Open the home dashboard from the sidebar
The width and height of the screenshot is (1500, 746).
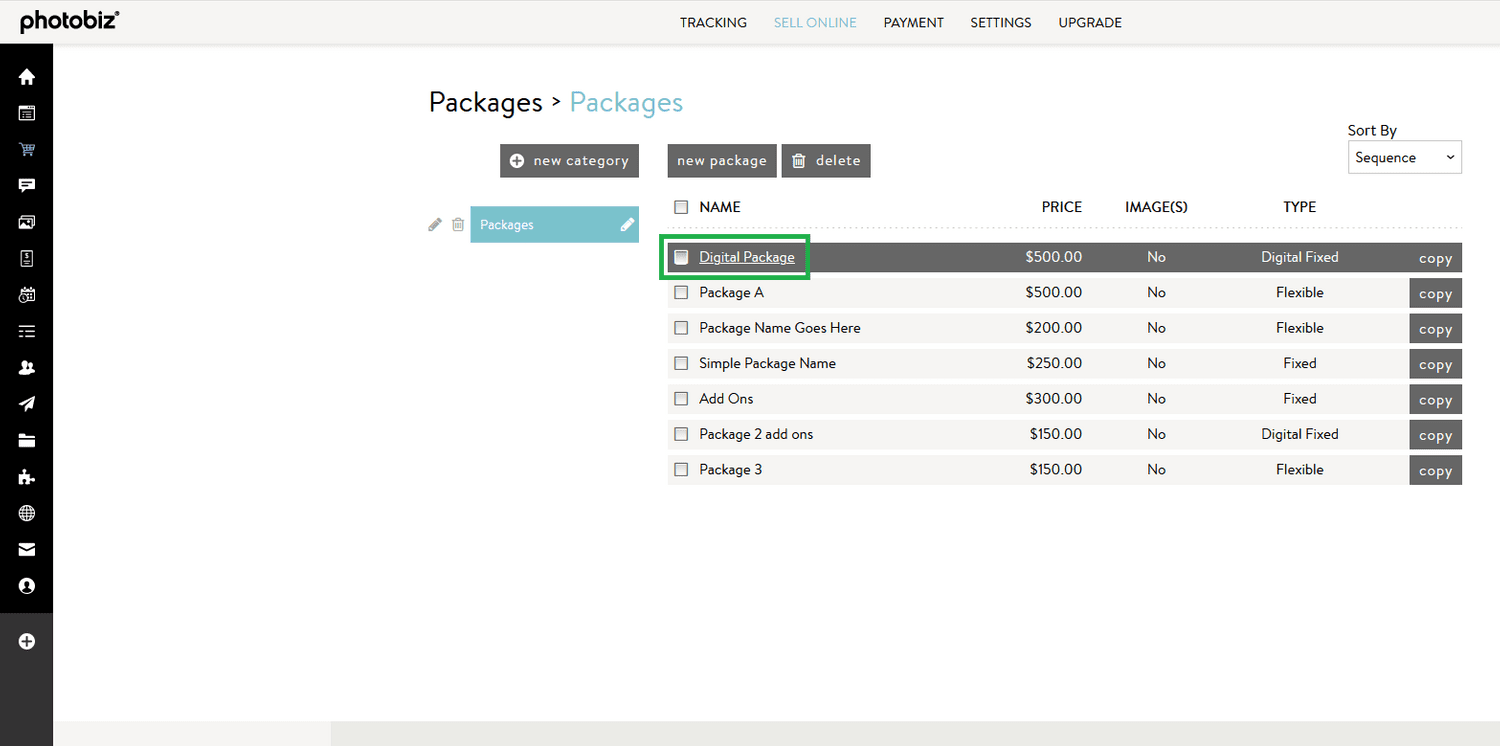[26, 76]
